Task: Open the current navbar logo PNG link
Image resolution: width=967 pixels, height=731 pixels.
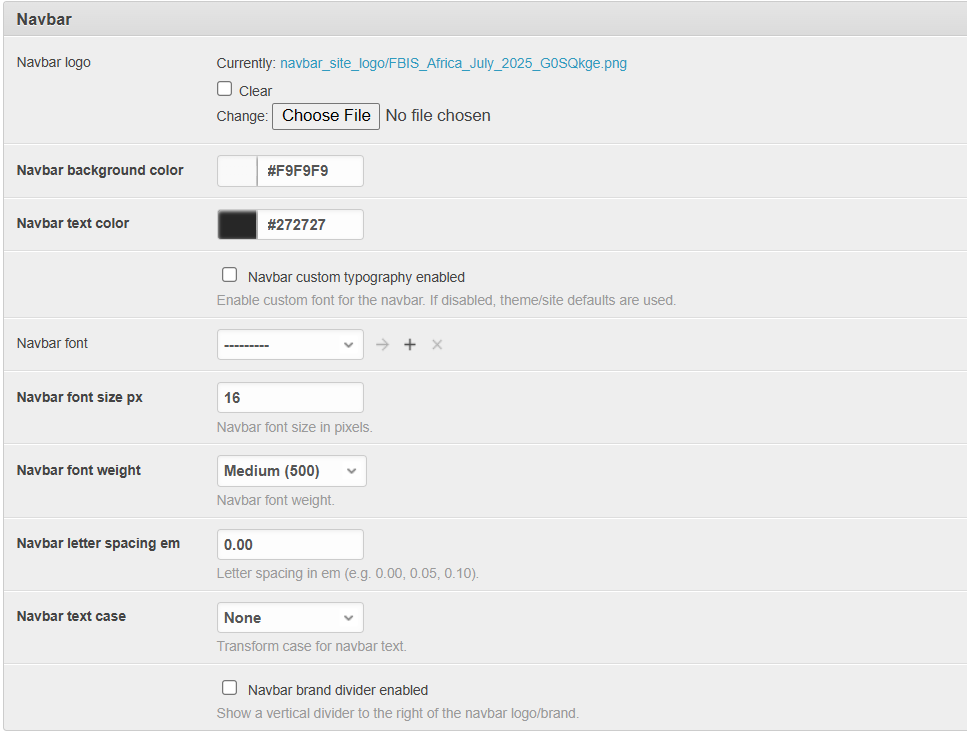Action: point(453,63)
